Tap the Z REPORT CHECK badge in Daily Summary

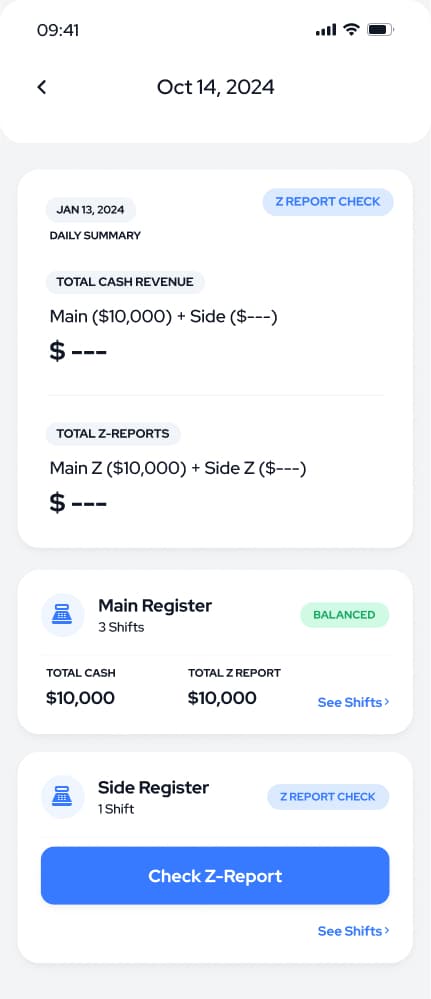[328, 201]
